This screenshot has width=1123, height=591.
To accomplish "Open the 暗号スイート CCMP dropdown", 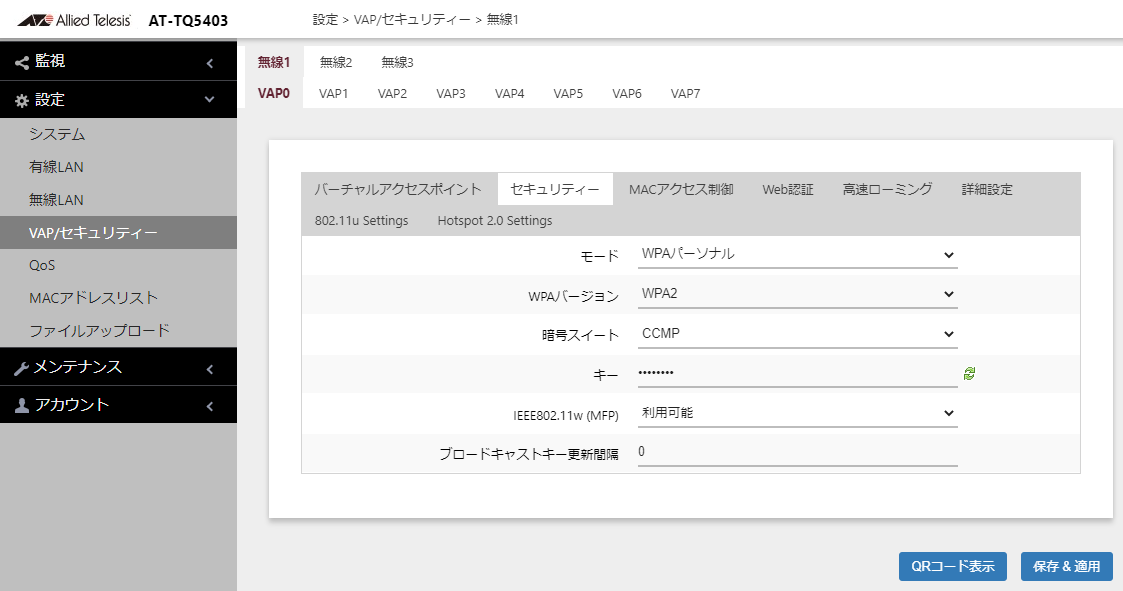I will click(797, 334).
